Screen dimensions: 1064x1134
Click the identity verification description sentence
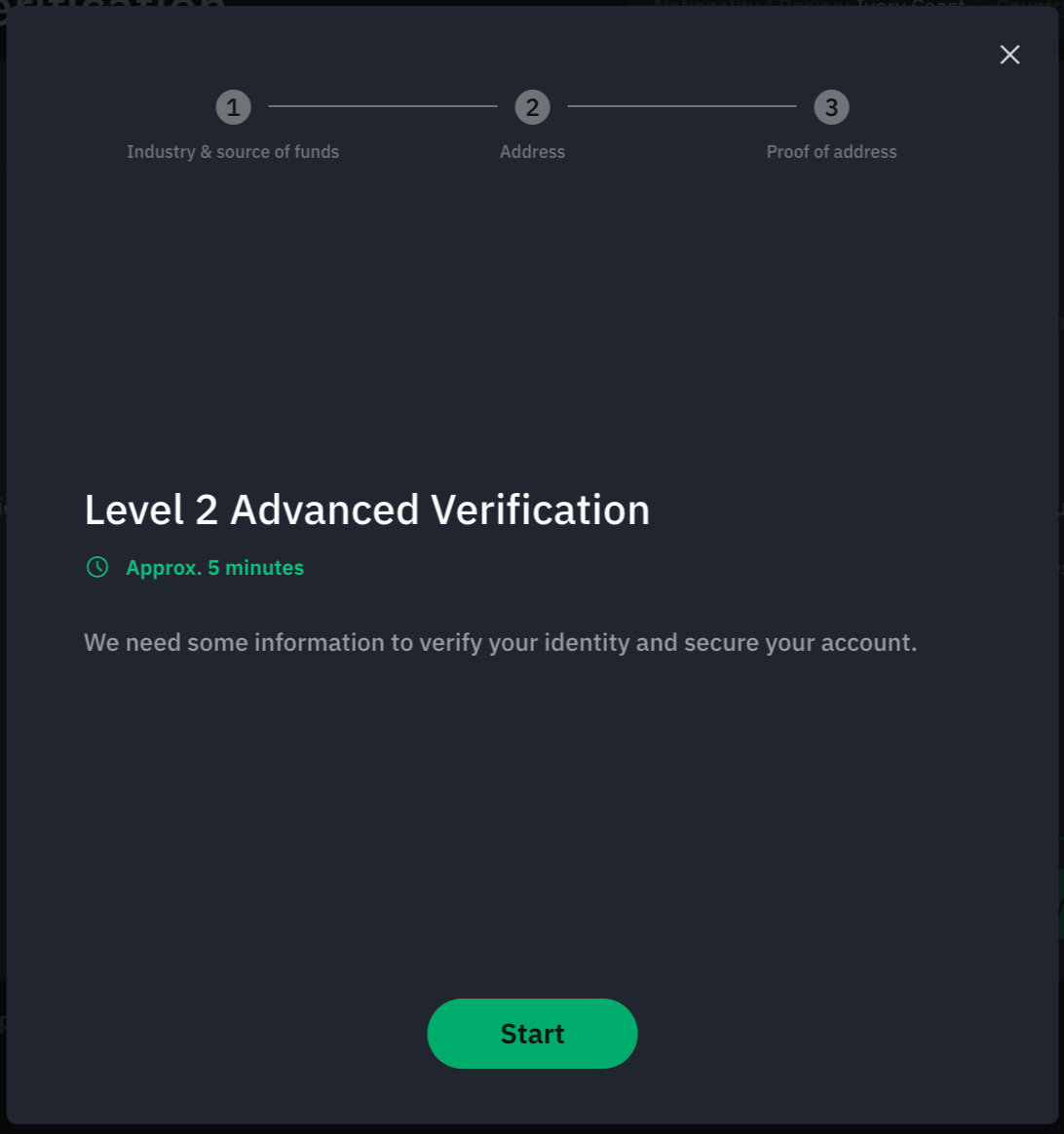coord(501,643)
